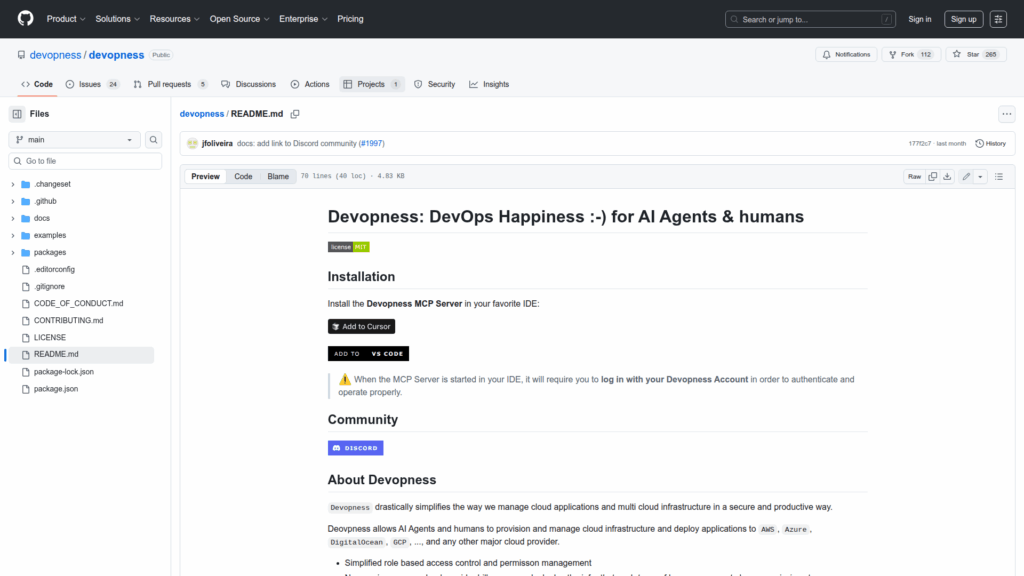
Task: Click the search files magnifier icon
Action: 154,140
